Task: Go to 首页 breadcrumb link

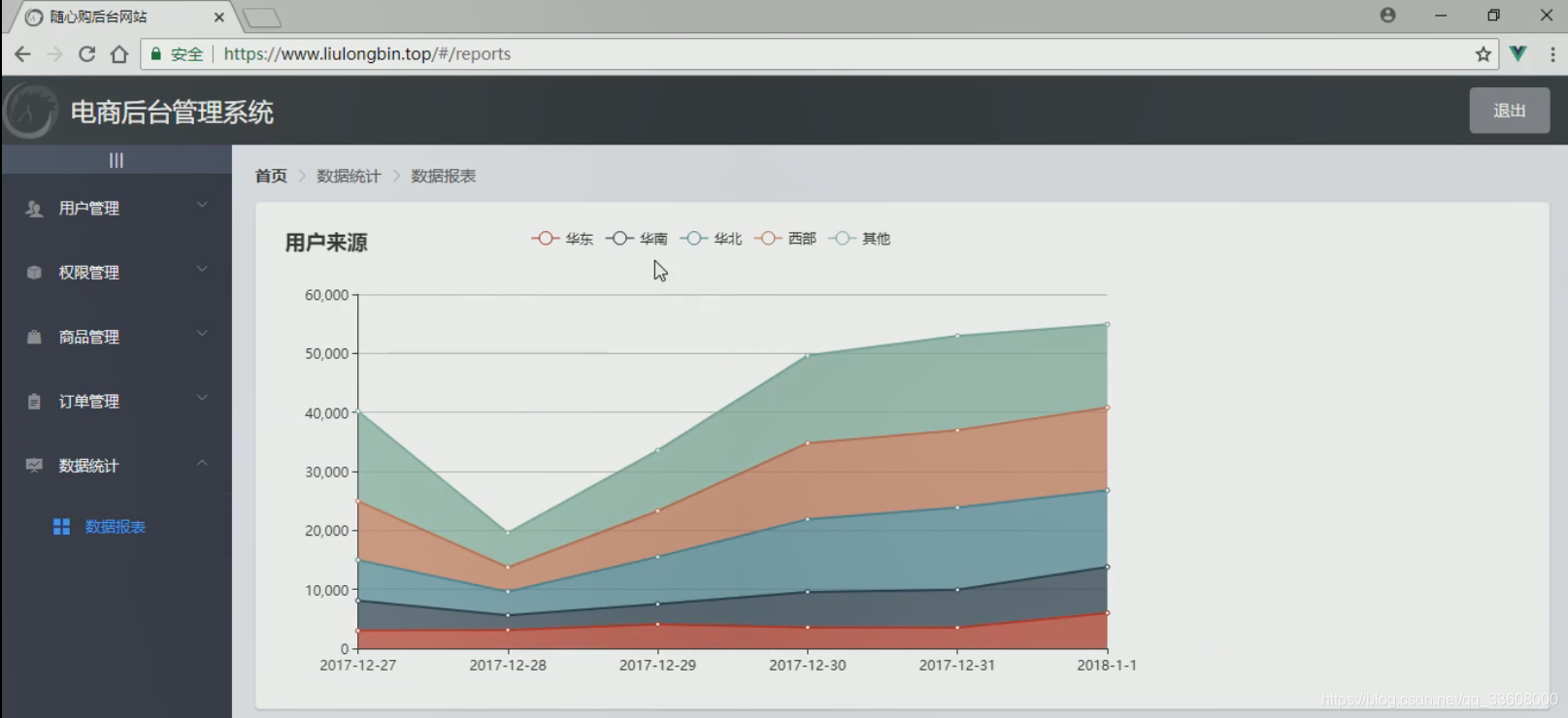Action: tap(271, 176)
